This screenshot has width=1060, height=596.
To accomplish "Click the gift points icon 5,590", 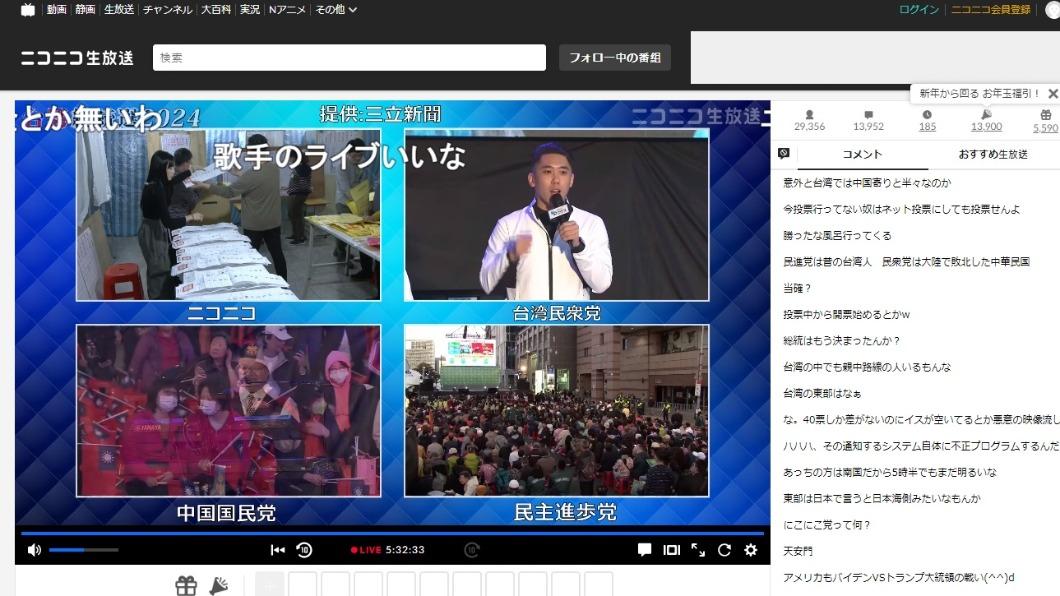I will [1046, 115].
